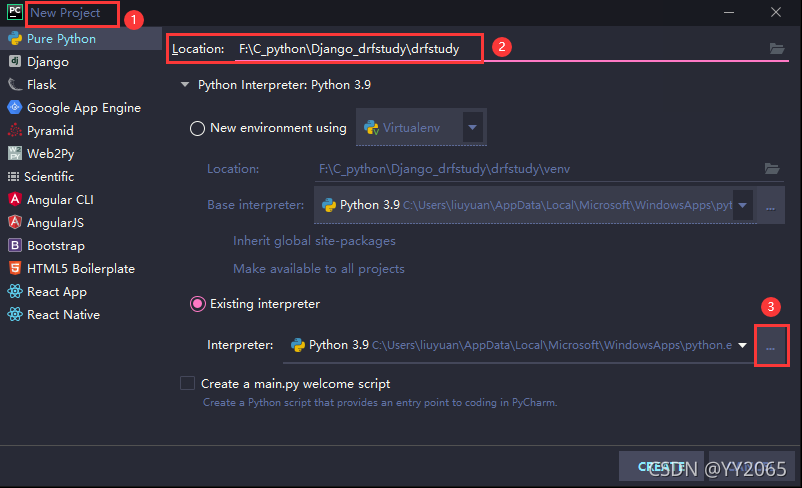Select Existing interpreter radio button
This screenshot has height=488, width=802.
pos(197,304)
